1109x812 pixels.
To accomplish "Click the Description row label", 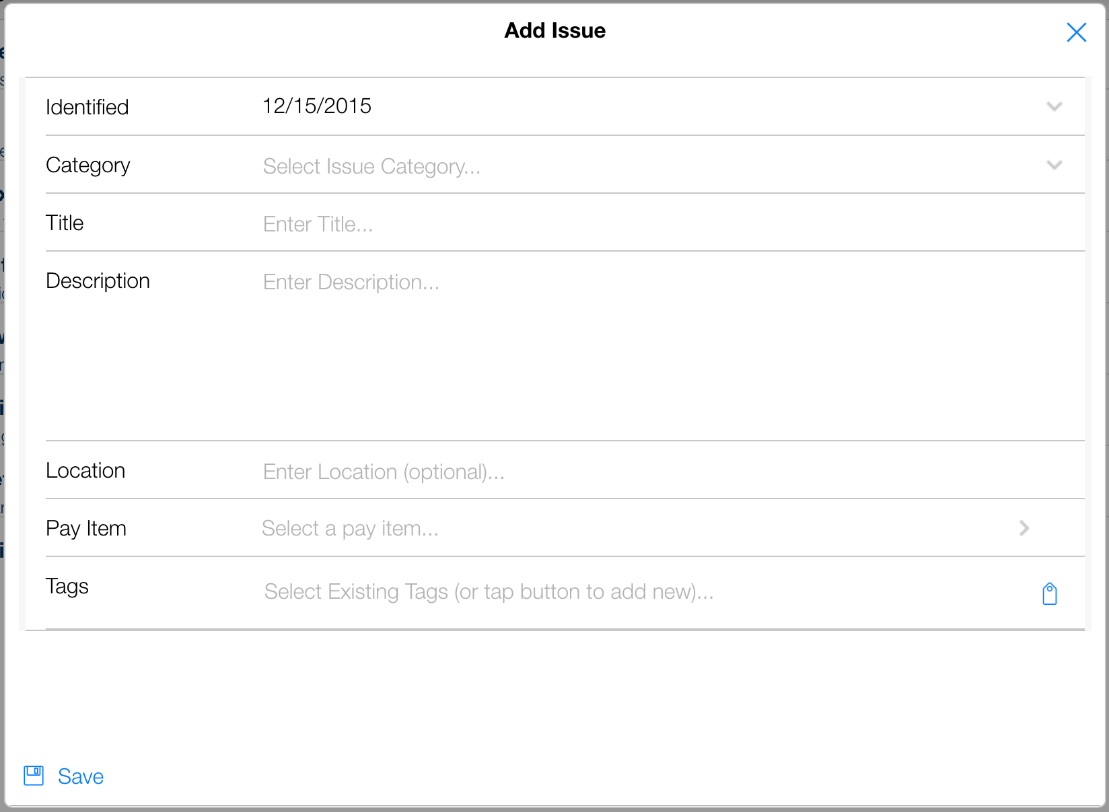I will coord(98,281).
